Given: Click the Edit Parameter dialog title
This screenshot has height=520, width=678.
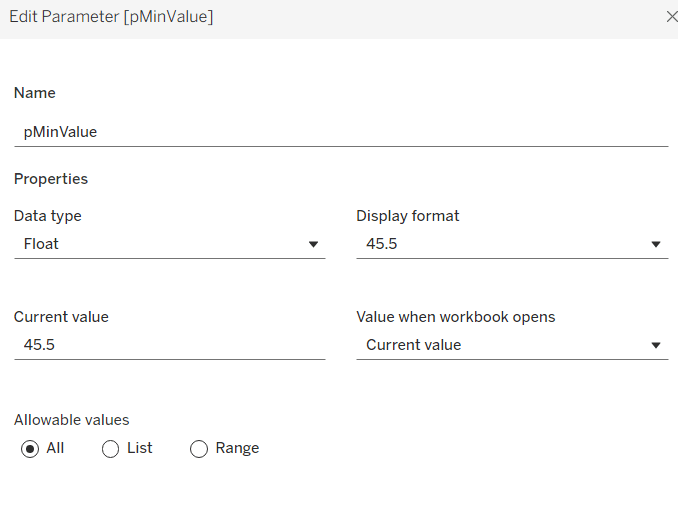Looking at the screenshot, I should 111,17.
